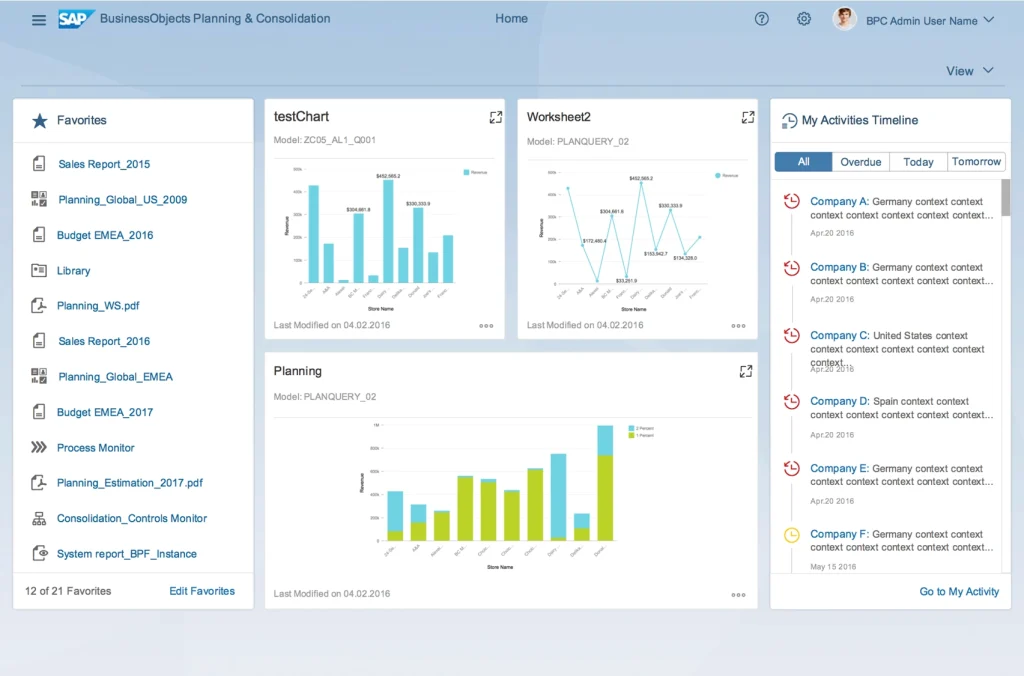Viewport: 1024px width, 676px height.
Task: Open the Budget EMEA_2016 favorite
Action: (104, 235)
